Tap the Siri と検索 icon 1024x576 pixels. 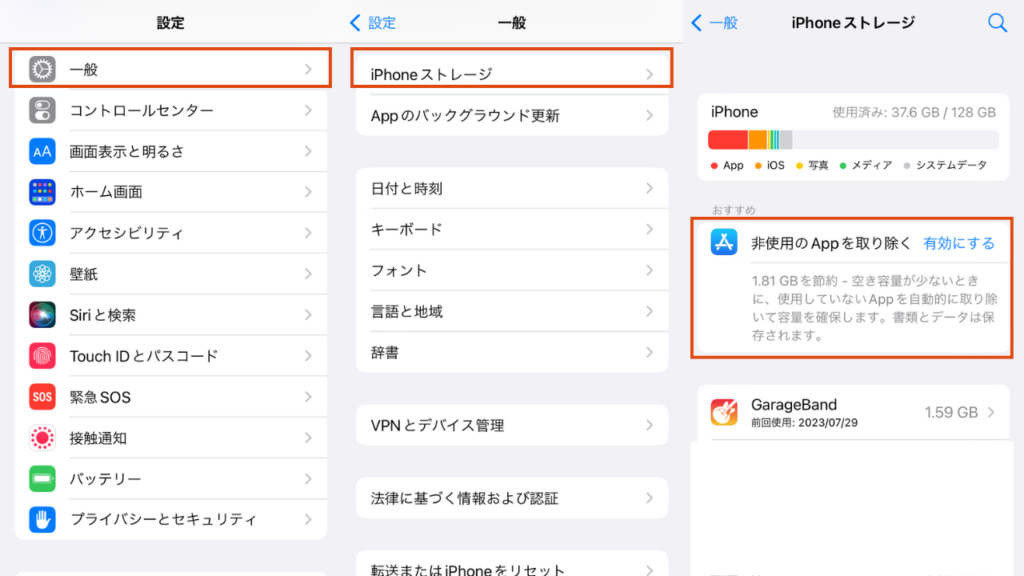tap(42, 315)
